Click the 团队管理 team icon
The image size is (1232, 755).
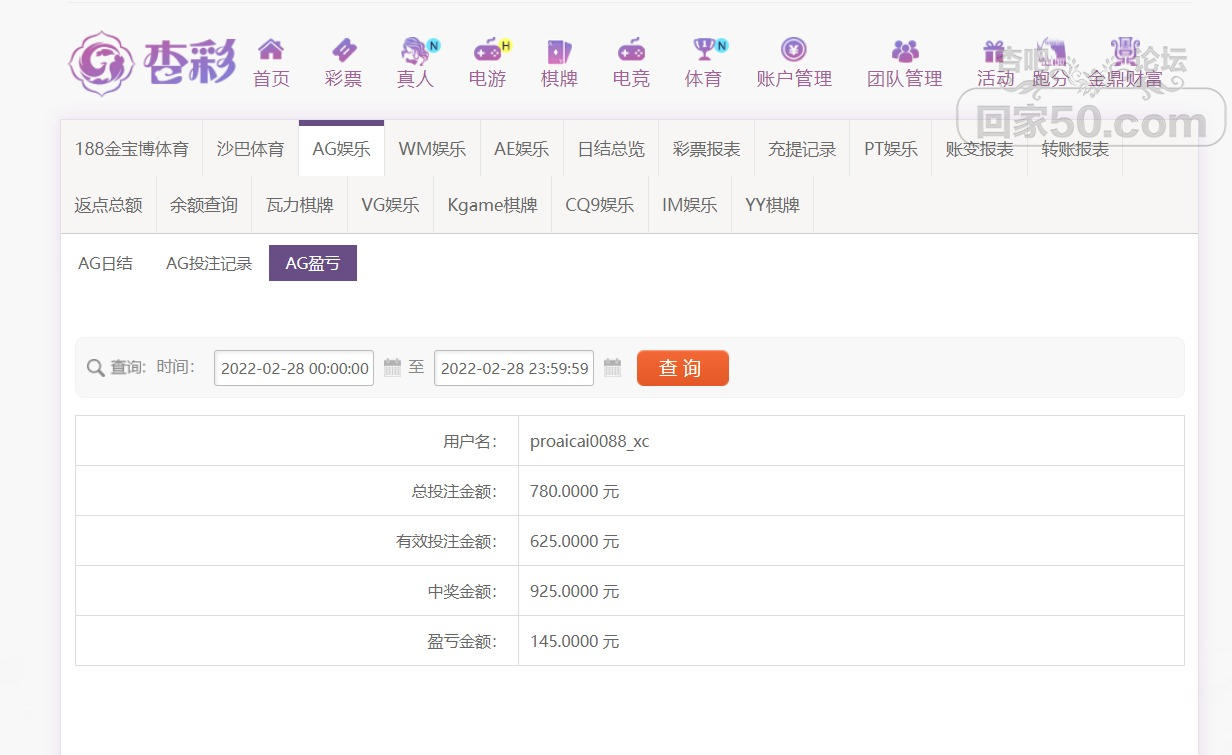pos(904,50)
